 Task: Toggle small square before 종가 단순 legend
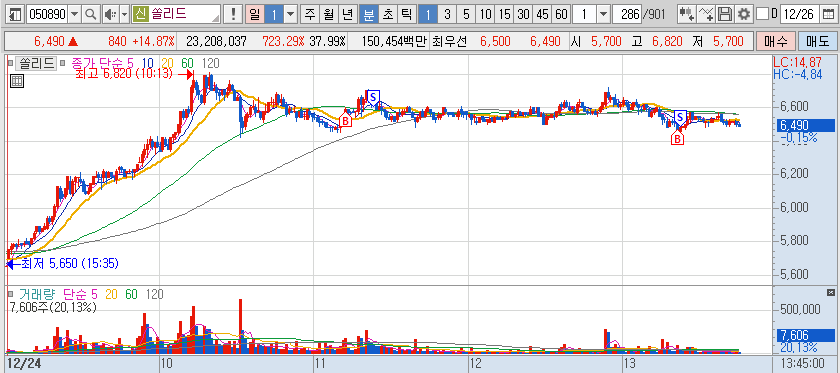(x=63, y=63)
